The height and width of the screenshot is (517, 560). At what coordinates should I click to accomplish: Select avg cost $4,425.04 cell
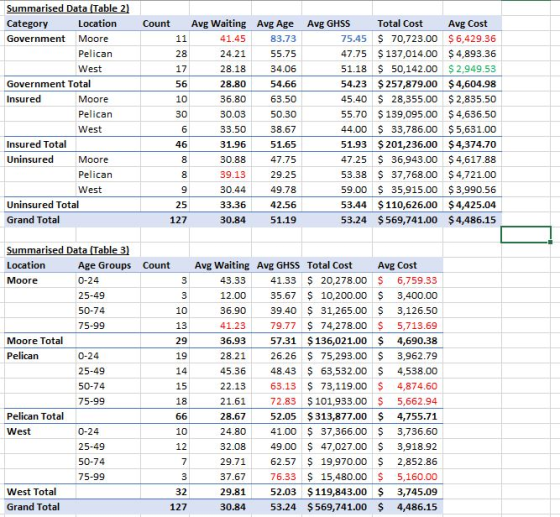pos(472,205)
